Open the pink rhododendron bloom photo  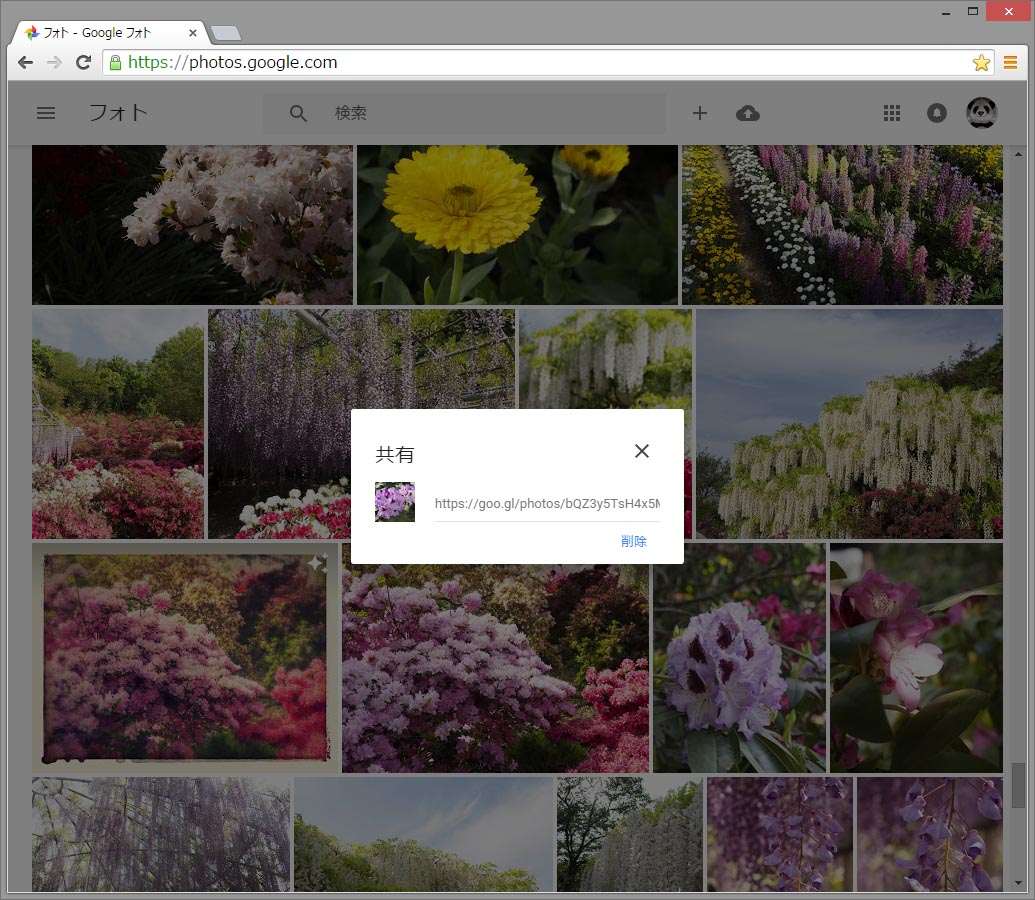pos(916,658)
